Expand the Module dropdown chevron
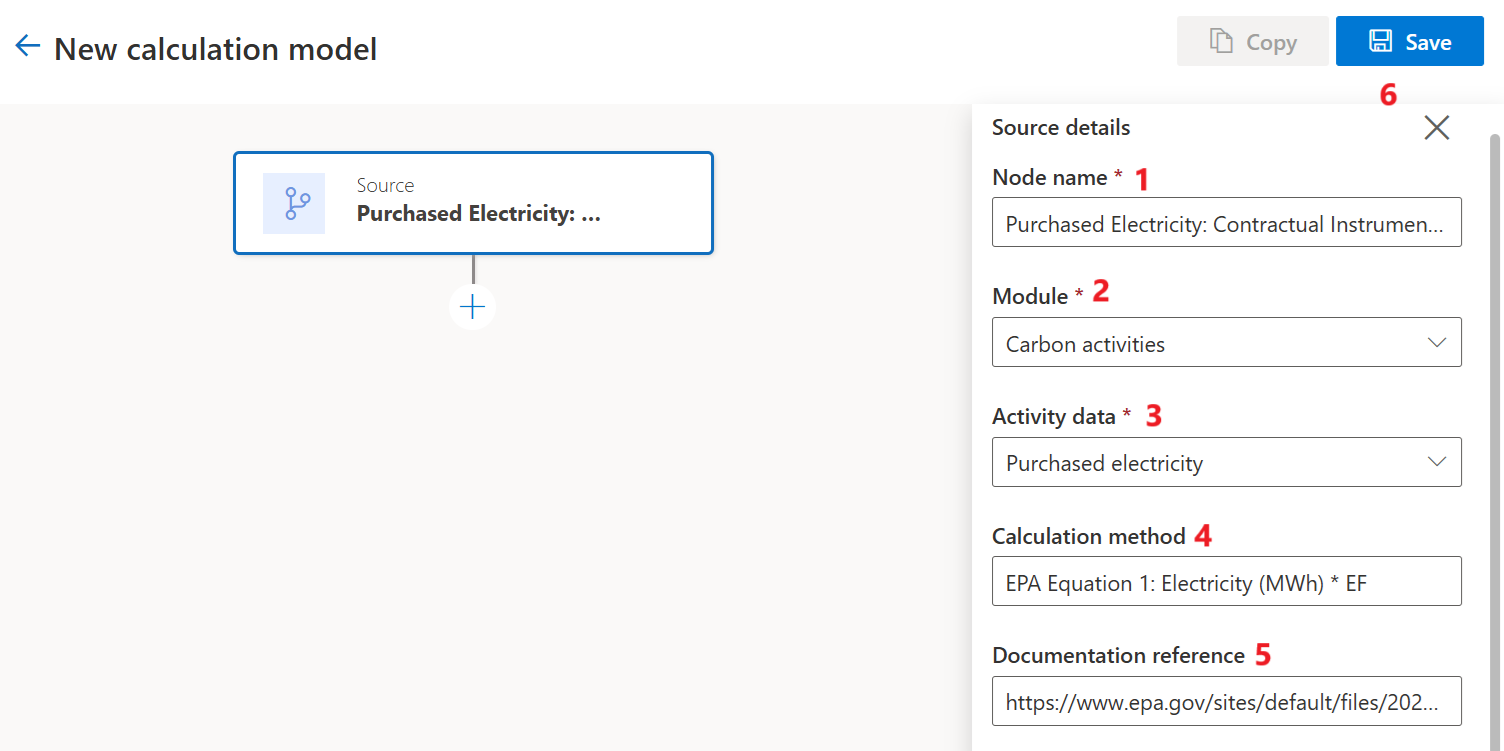This screenshot has height=751, width=1504. pyautogui.click(x=1436, y=343)
